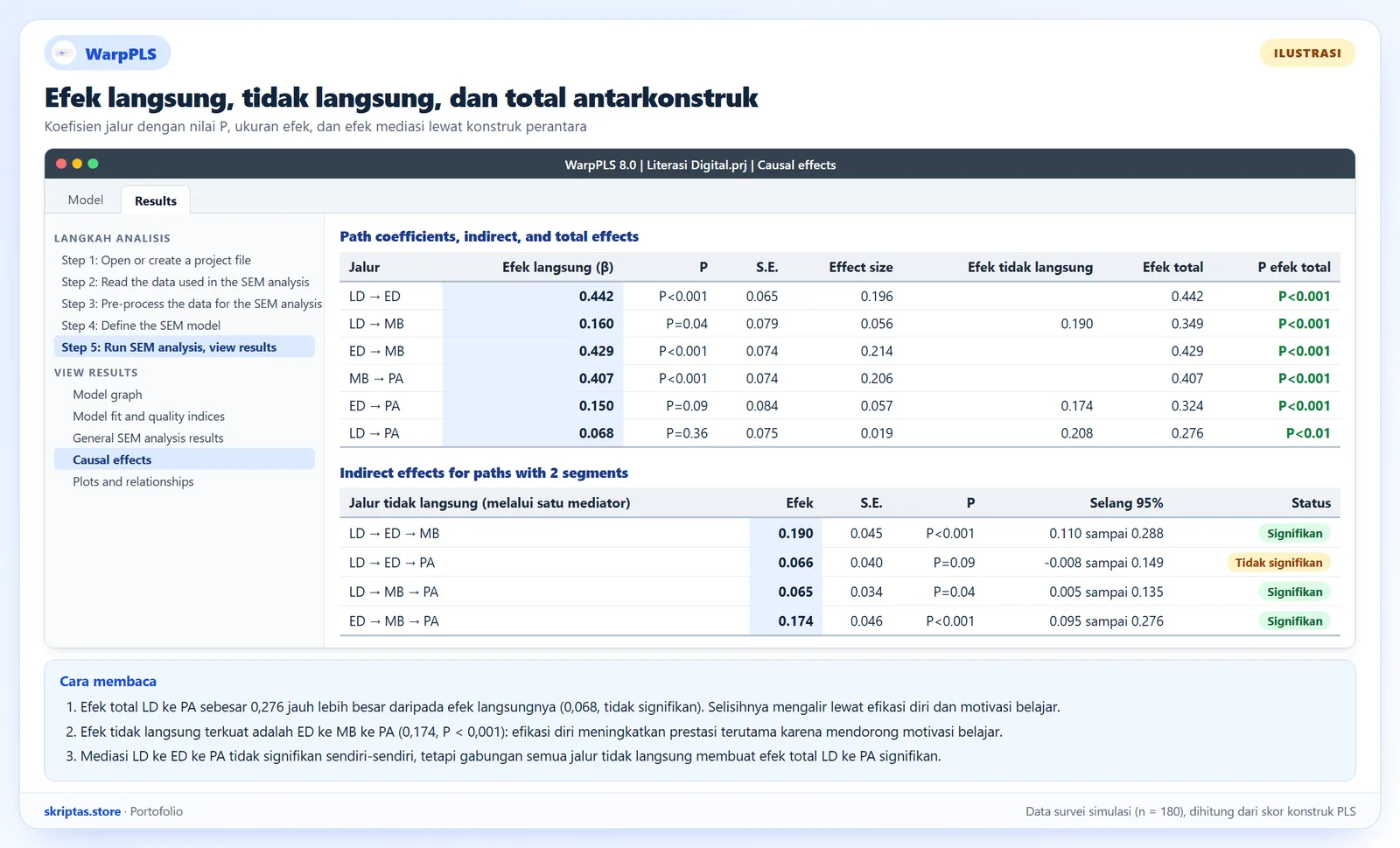This screenshot has height=848, width=1400.
Task: Click the Efek langsung (β) column header
Action: [x=557, y=267]
